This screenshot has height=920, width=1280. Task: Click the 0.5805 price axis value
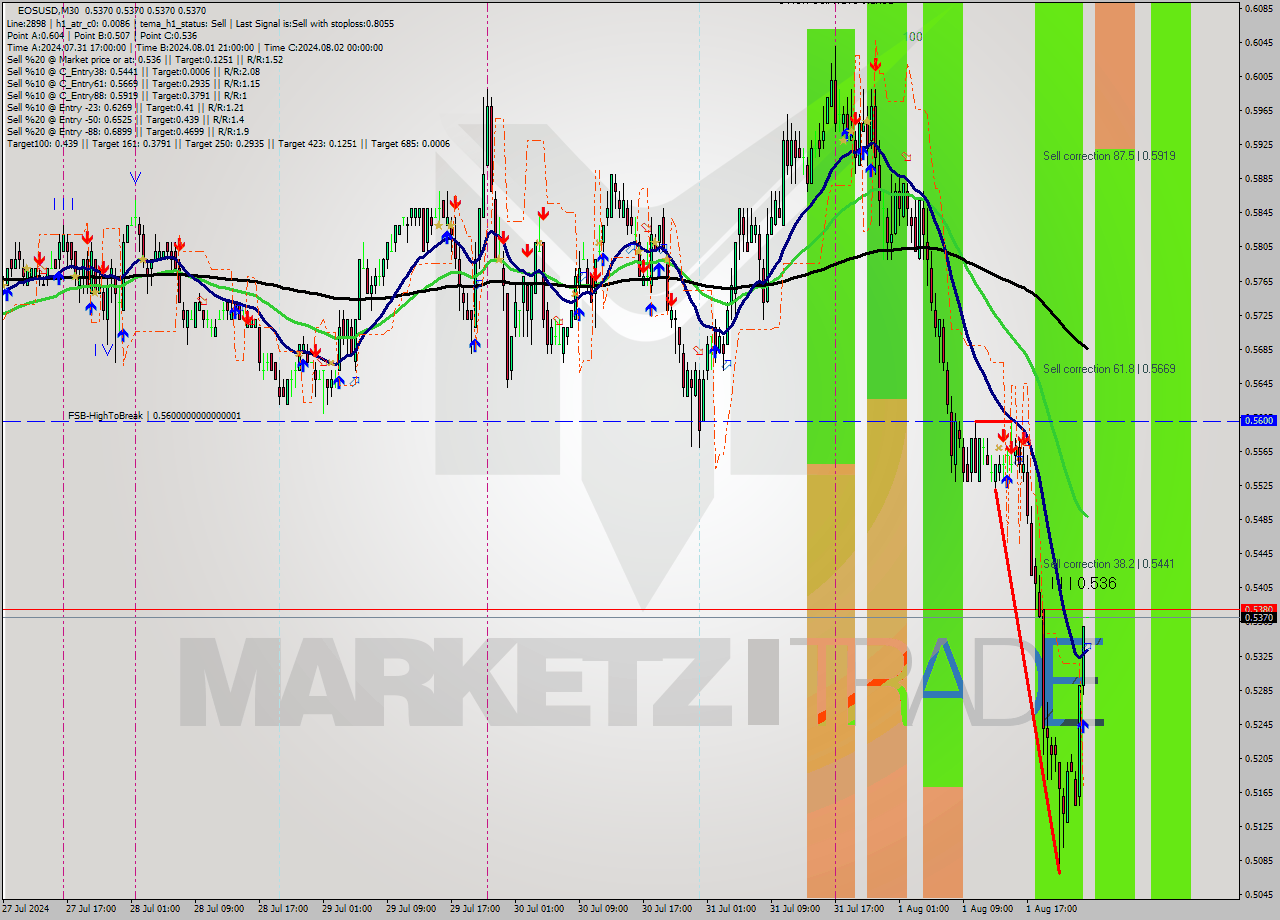1259,247
